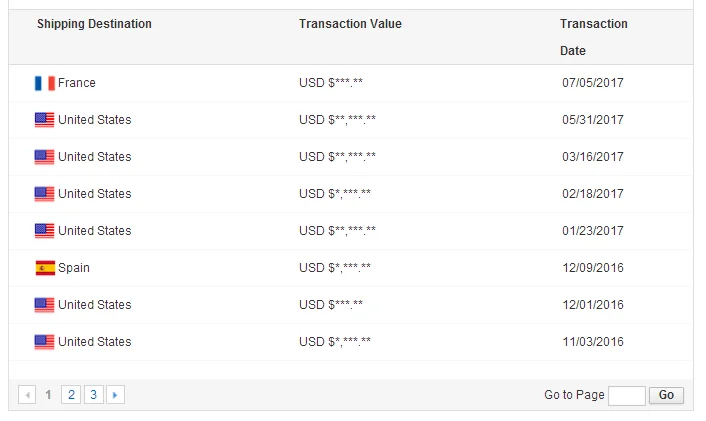Click the France flag icon
Image resolution: width=706 pixels, height=421 pixels.
pos(44,83)
